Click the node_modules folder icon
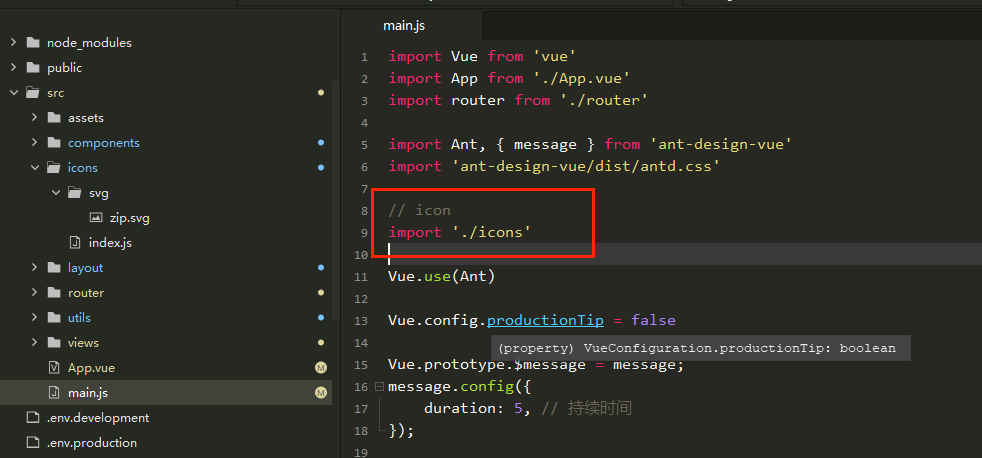This screenshot has width=982, height=458. 33,43
